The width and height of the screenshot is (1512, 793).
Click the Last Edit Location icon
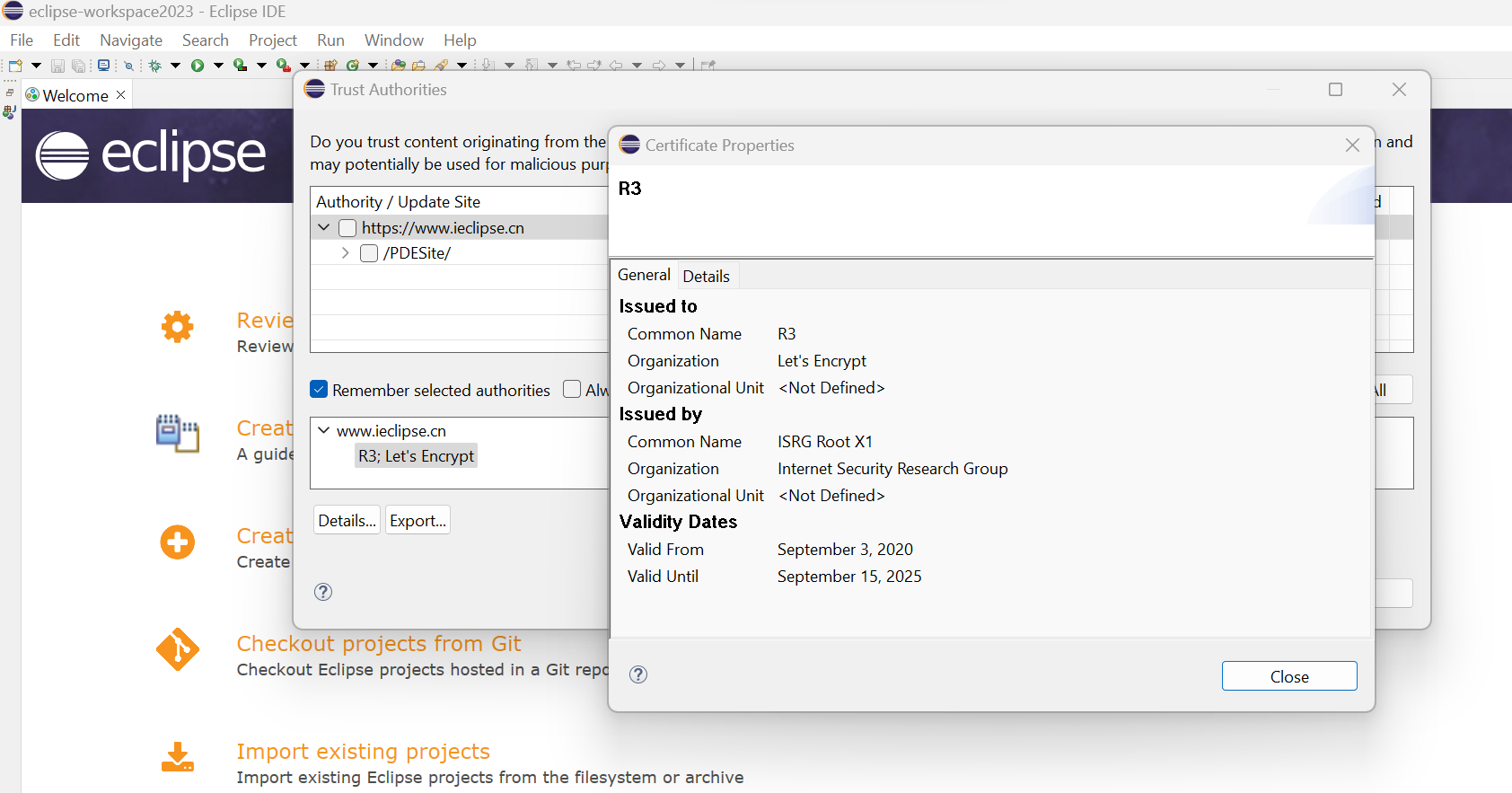[x=574, y=66]
